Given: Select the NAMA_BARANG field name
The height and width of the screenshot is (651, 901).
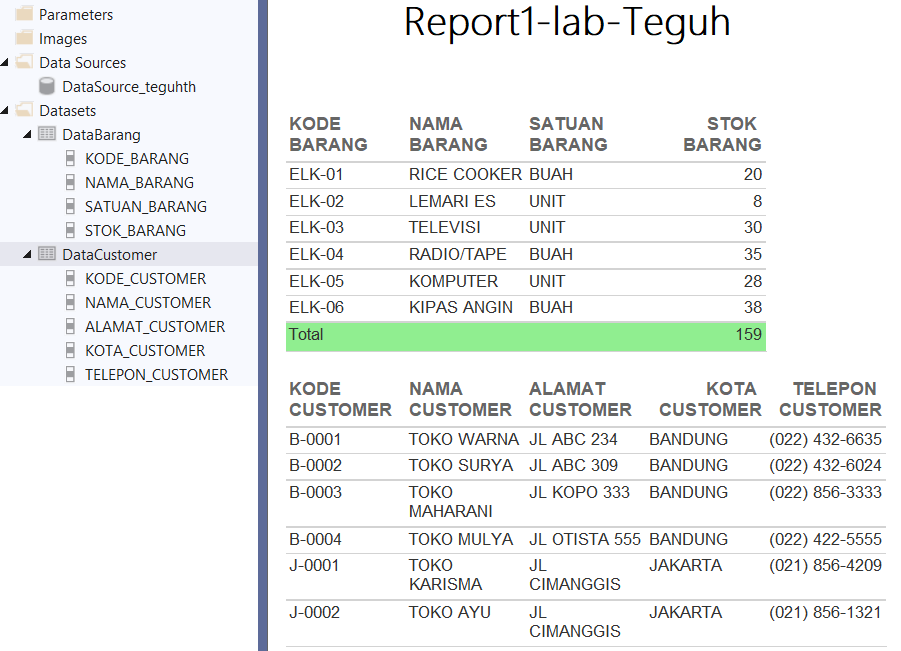Looking at the screenshot, I should [x=140, y=183].
